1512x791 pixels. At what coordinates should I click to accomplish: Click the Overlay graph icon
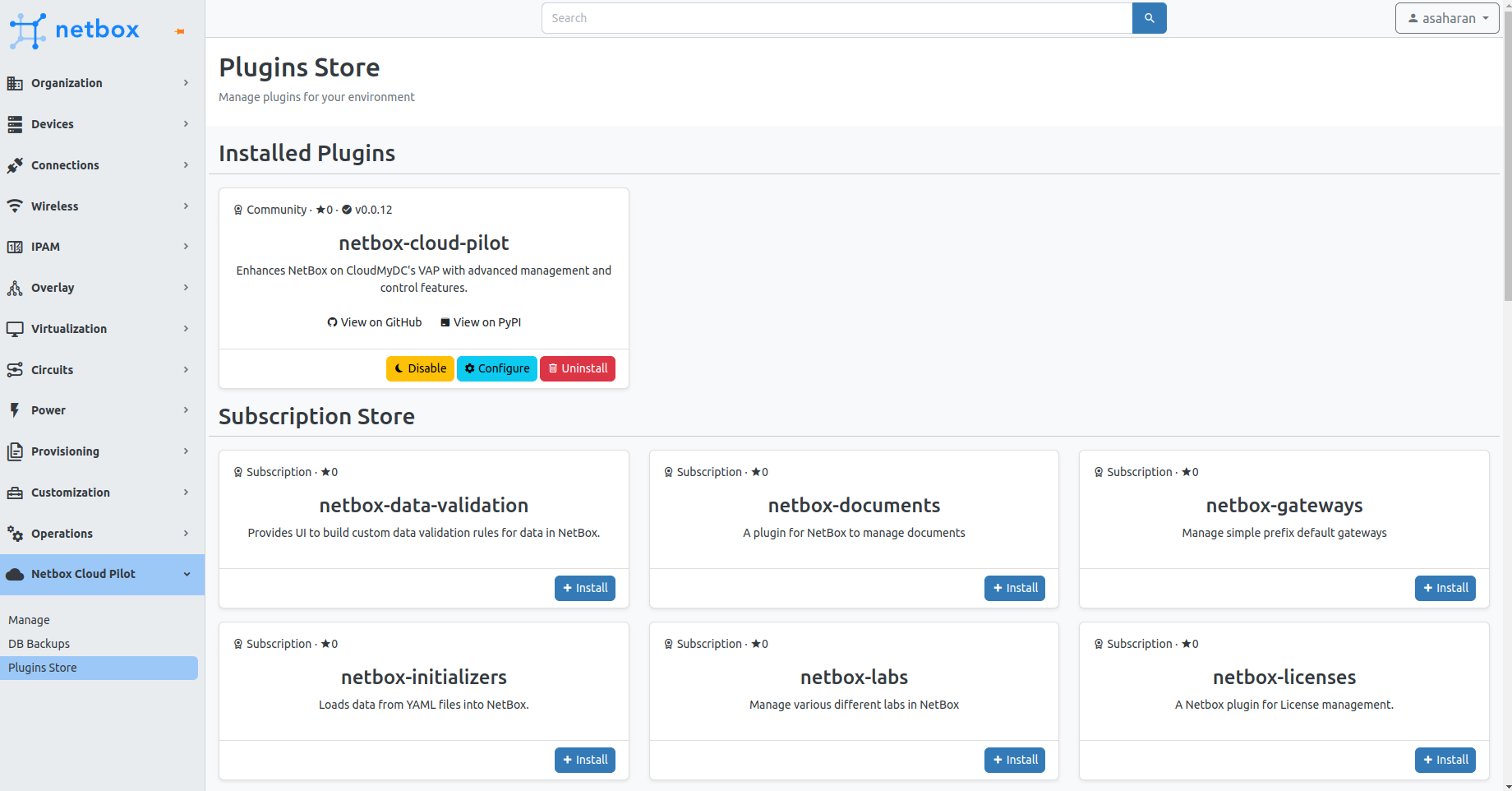pyautogui.click(x=15, y=288)
